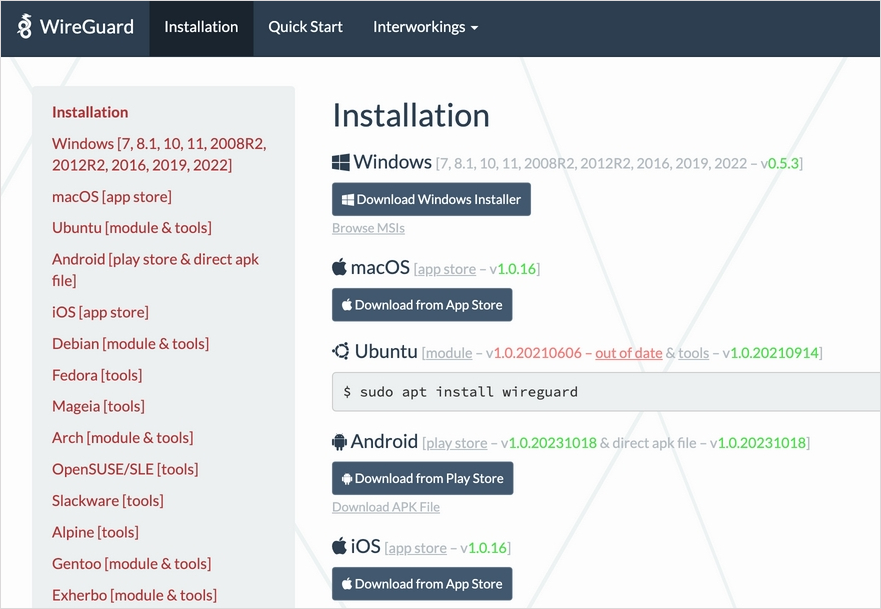Screen dimensions: 881x609
Task: Jump to Arch [module & tools] sidebar entry
Action: coord(122,438)
